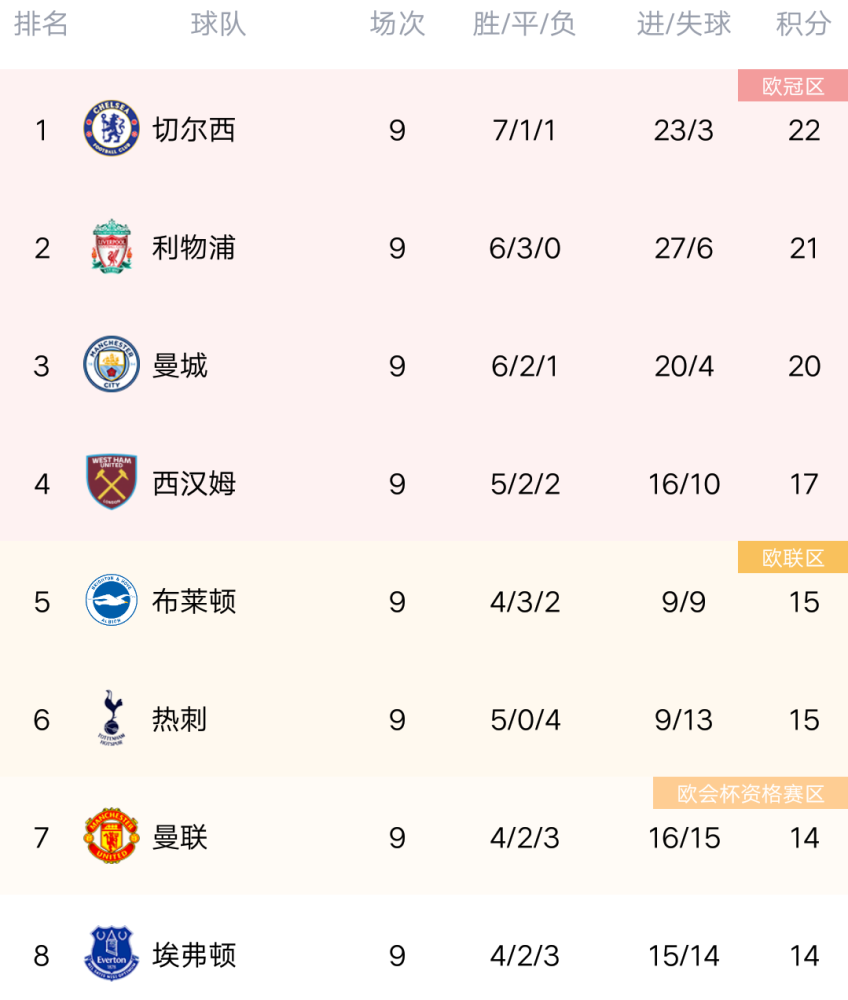Image resolution: width=848 pixels, height=1000 pixels.
Task: Click the Manchester City club crest
Action: coord(112,364)
